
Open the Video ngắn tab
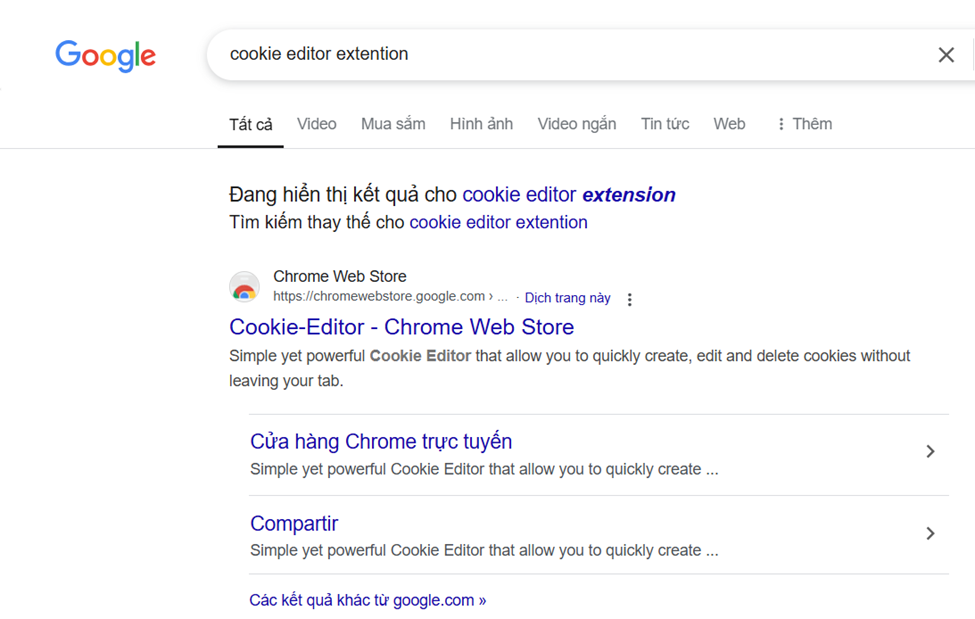(x=576, y=124)
